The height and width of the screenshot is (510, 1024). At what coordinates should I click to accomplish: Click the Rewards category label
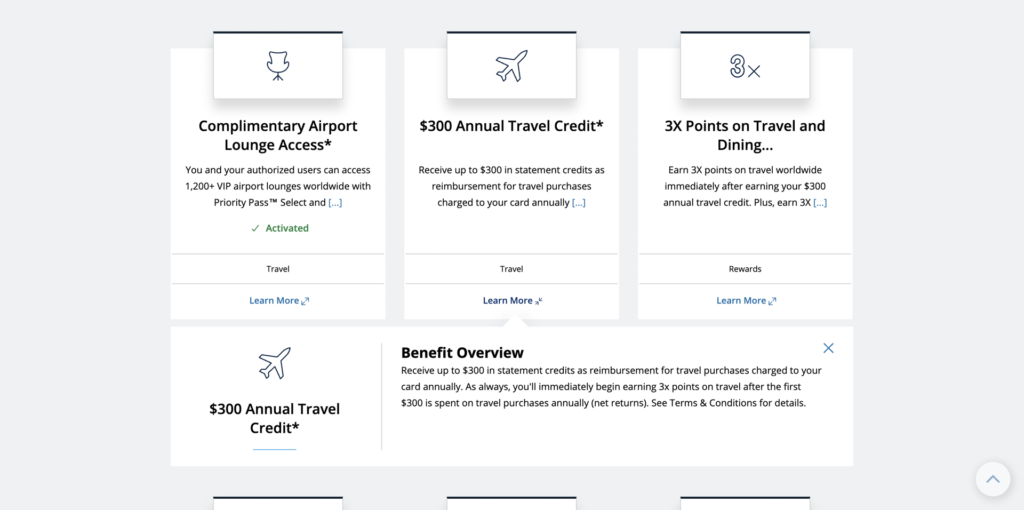click(x=745, y=268)
